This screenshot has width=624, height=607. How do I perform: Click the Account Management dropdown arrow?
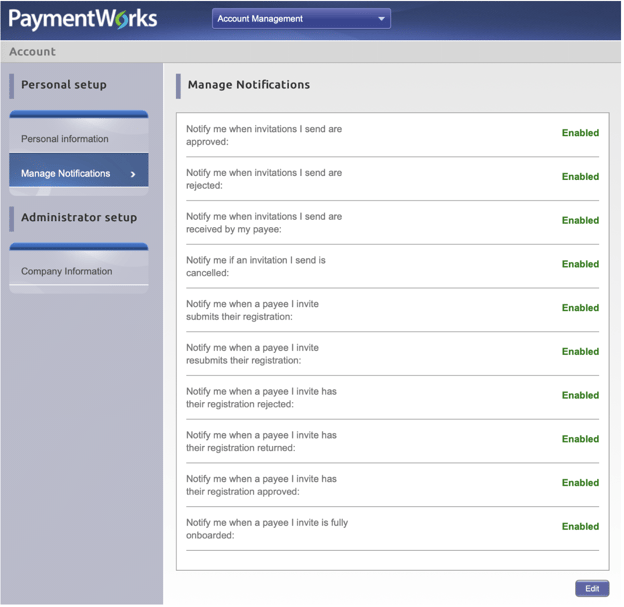pos(382,19)
